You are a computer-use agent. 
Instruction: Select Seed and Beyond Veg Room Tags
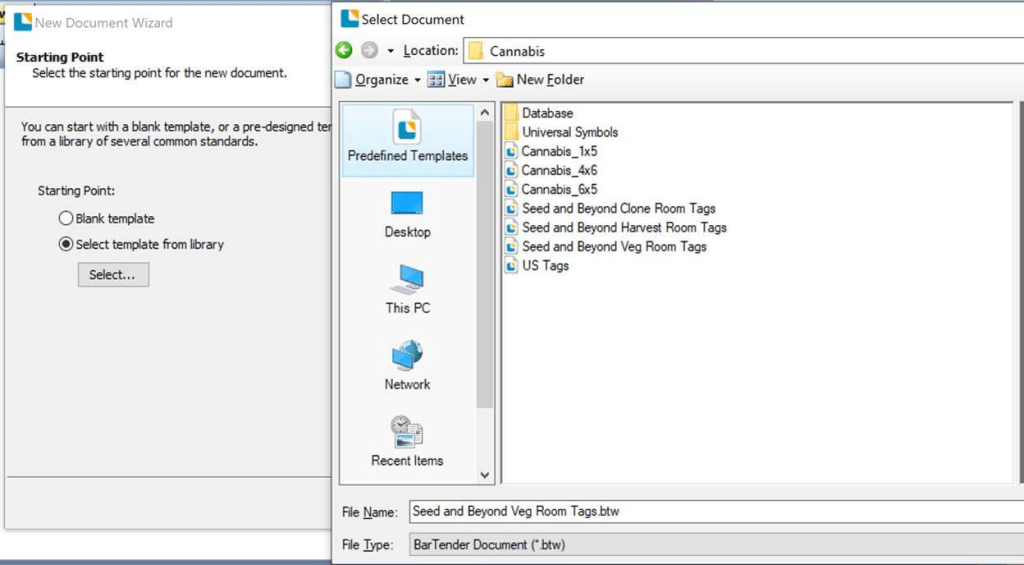(x=606, y=246)
